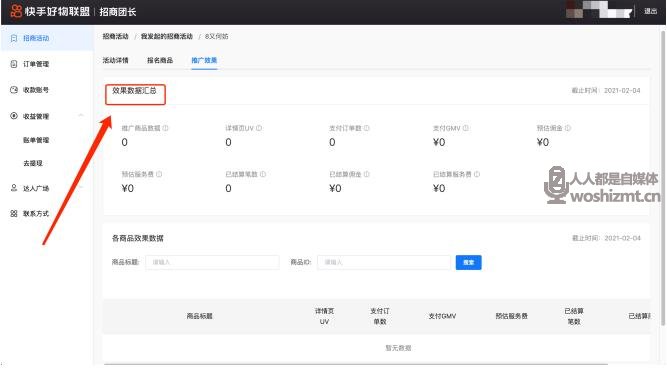
Task: Expand the 达人广场 submenu arrow
Action: [x=81, y=188]
